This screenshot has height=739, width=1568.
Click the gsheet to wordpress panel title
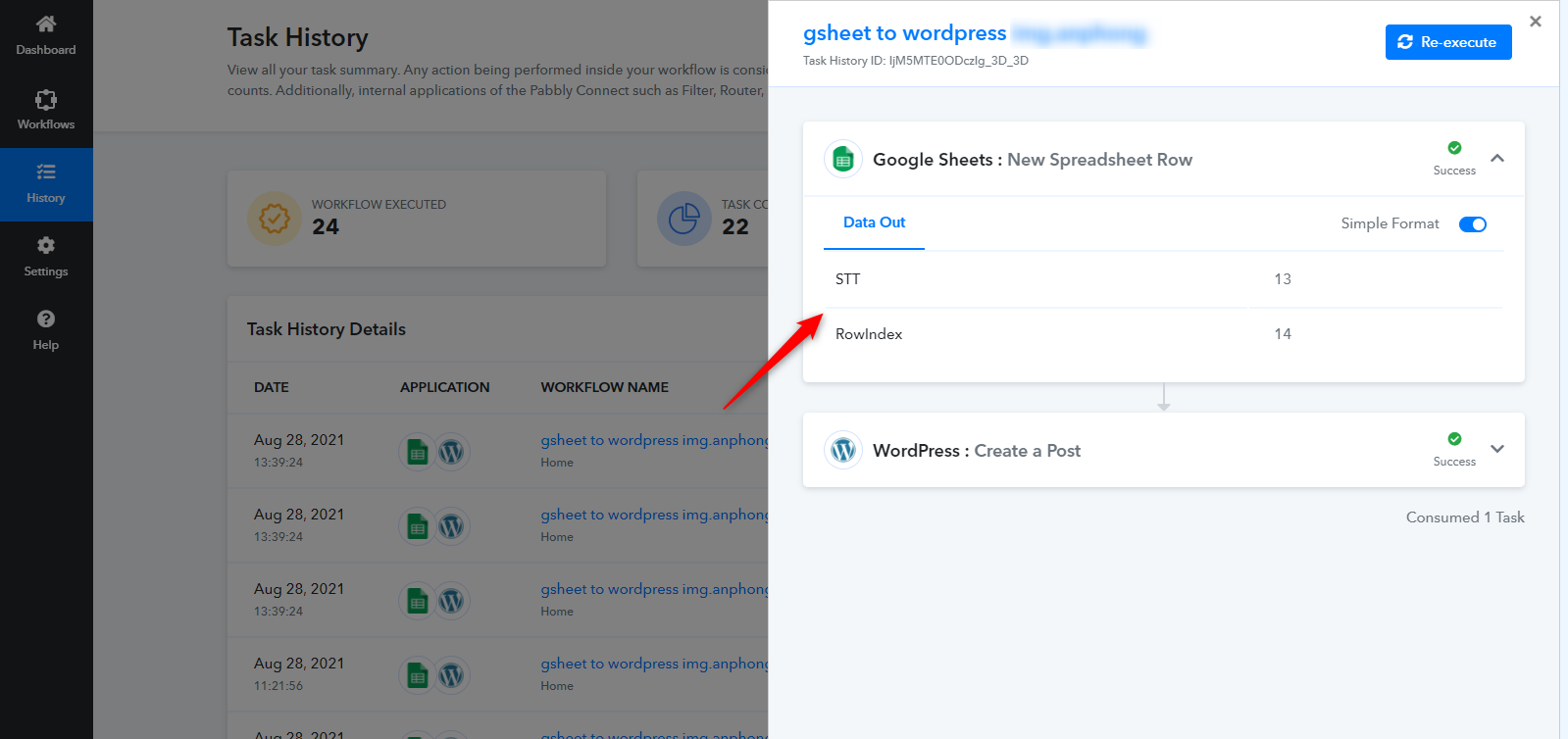point(904,33)
